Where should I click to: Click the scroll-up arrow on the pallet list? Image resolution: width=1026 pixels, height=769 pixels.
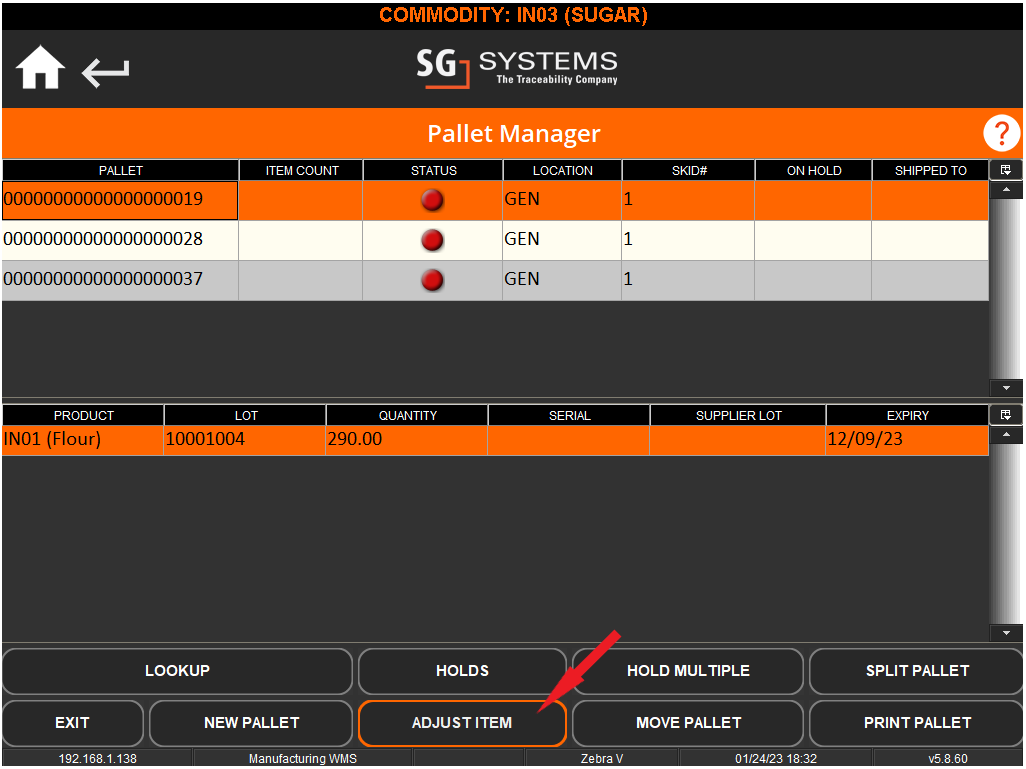(1006, 189)
